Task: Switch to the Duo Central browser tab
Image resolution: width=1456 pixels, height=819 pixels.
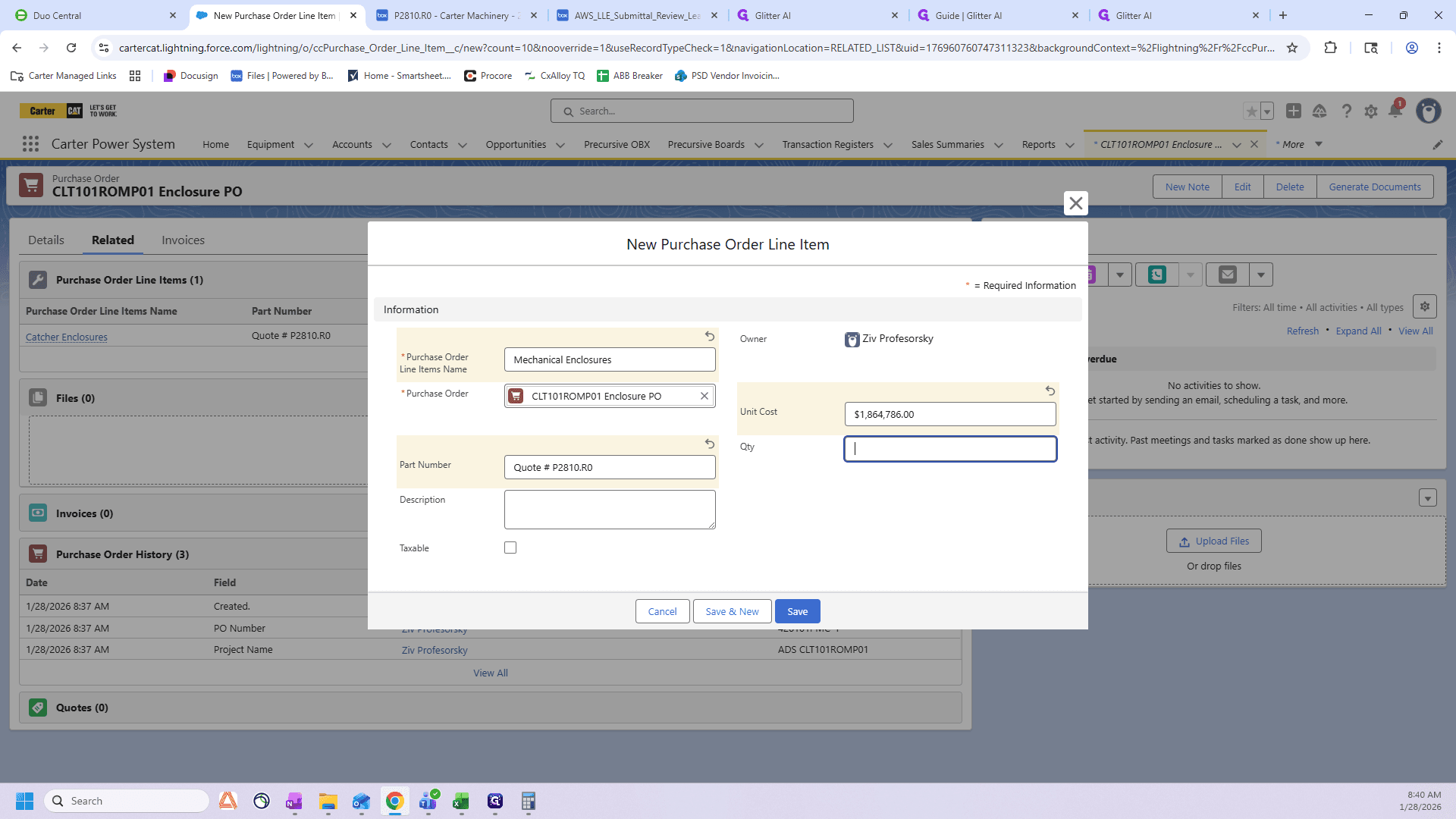Action: pyautogui.click(x=96, y=15)
